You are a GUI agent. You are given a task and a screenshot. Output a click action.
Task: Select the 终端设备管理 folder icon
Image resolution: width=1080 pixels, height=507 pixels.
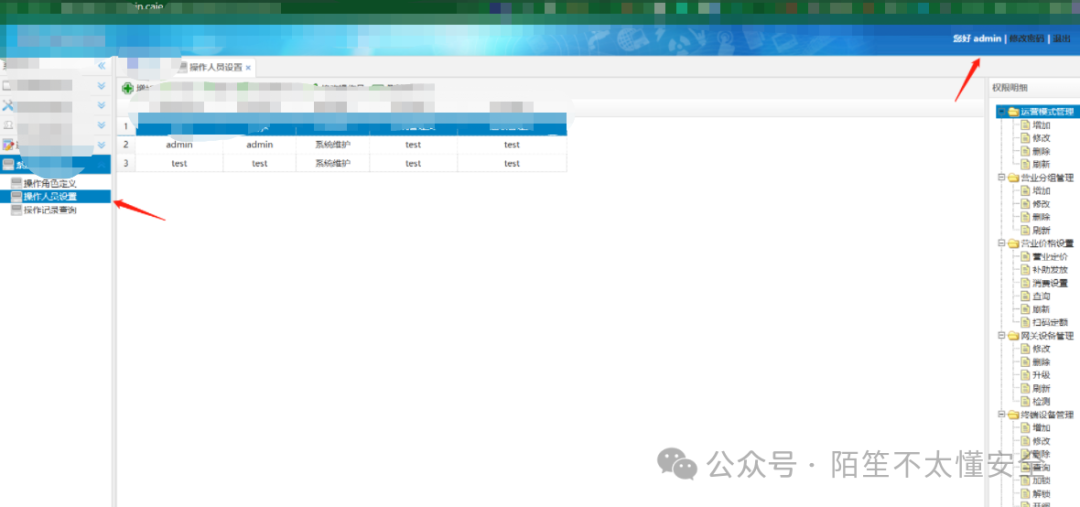1013,415
